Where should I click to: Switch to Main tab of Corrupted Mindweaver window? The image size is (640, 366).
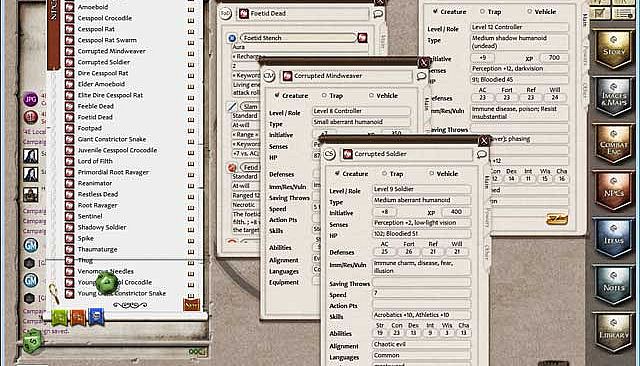[427, 104]
